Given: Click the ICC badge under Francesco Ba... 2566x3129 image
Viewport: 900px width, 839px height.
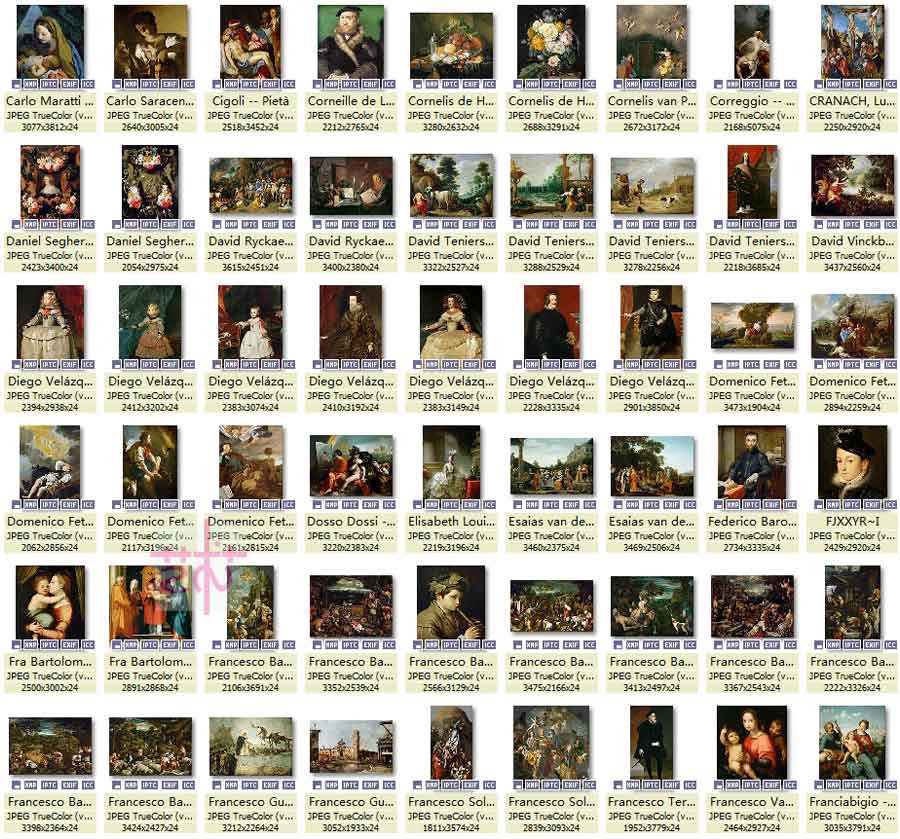Looking at the screenshot, I should coord(489,644).
